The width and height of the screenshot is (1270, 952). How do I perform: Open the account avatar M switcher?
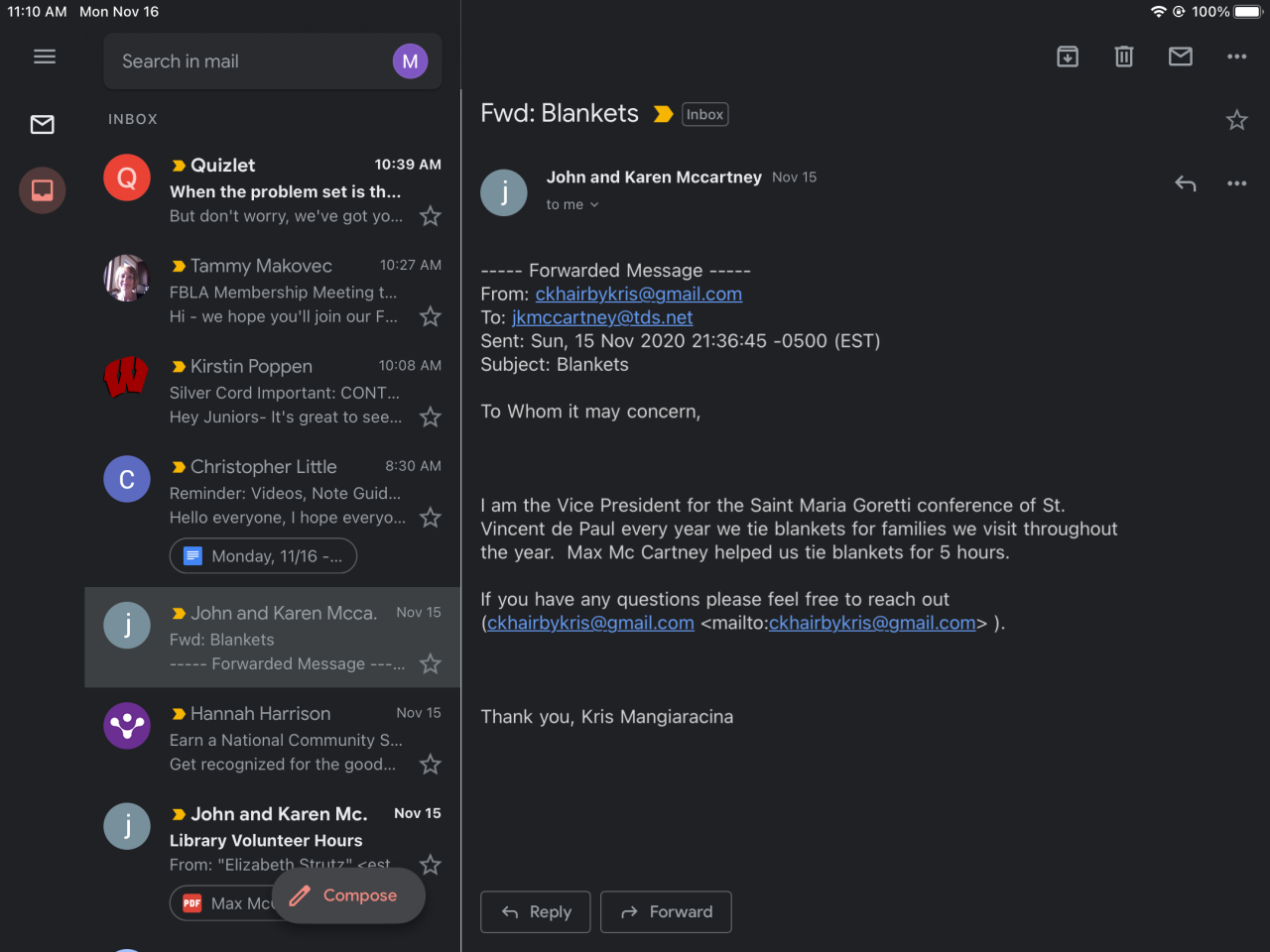410,61
